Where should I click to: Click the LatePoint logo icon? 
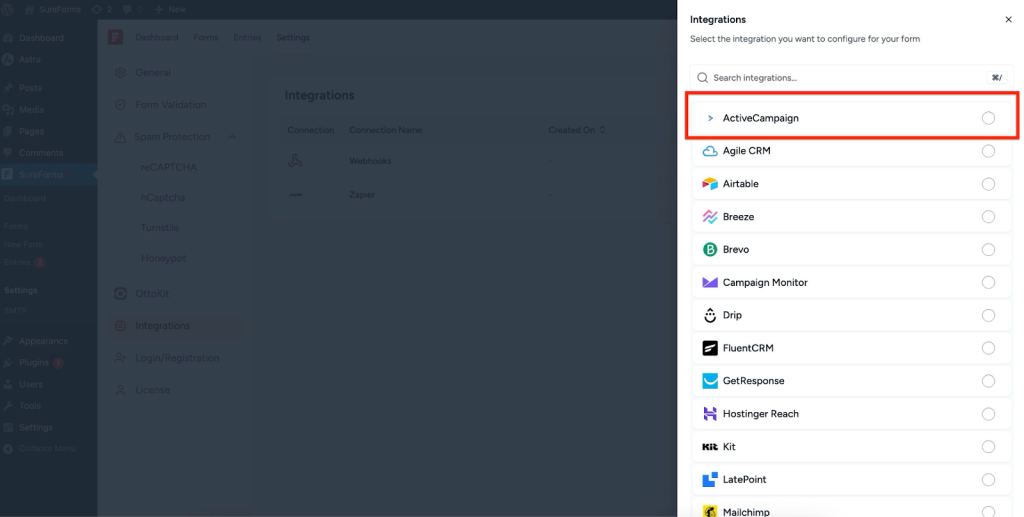tap(710, 480)
